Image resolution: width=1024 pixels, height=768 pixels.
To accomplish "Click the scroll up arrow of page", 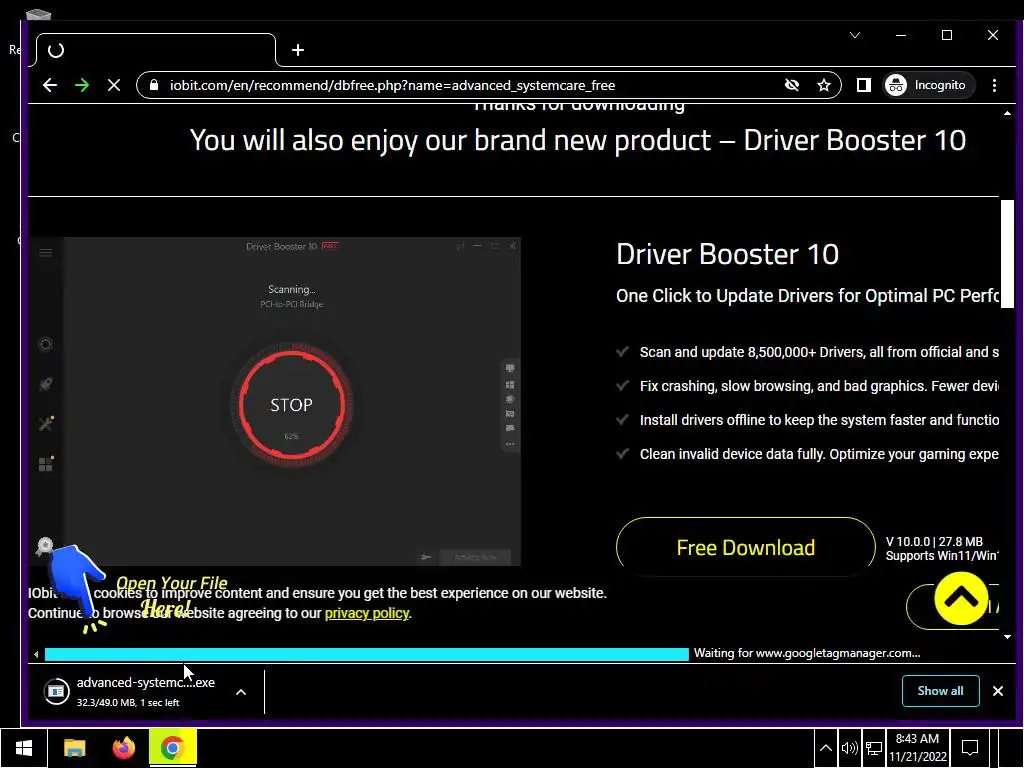I will click(x=1007, y=113).
